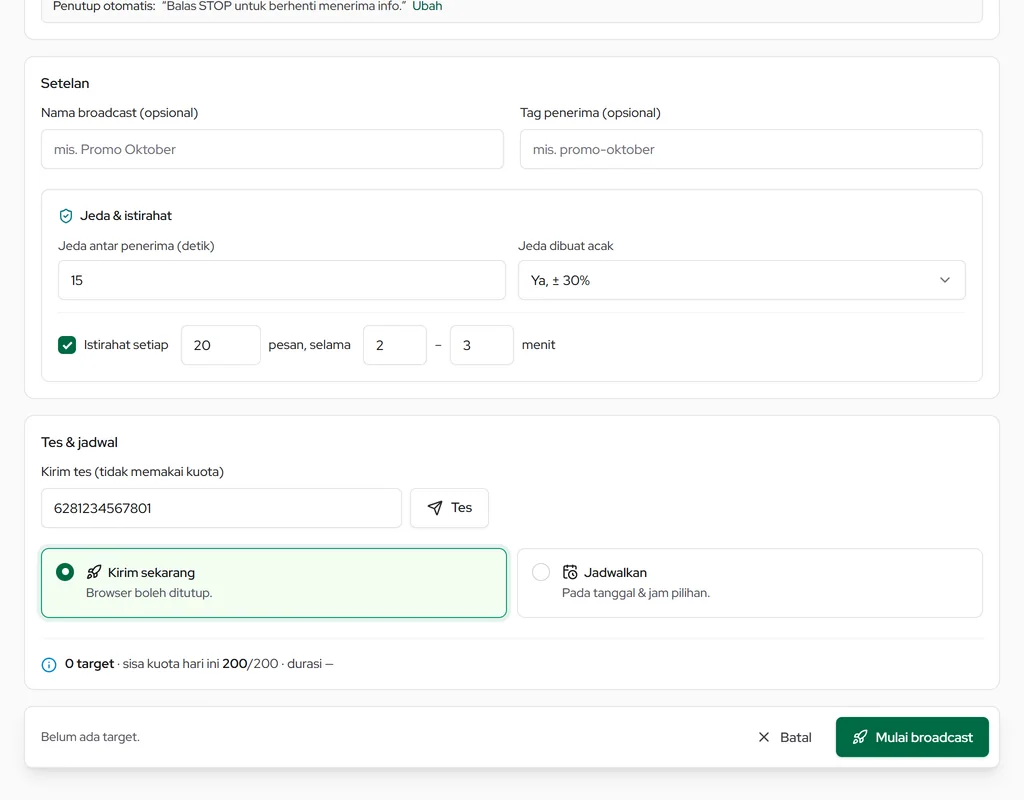Click the Jeda antar penerima field showing 15

pos(281,280)
